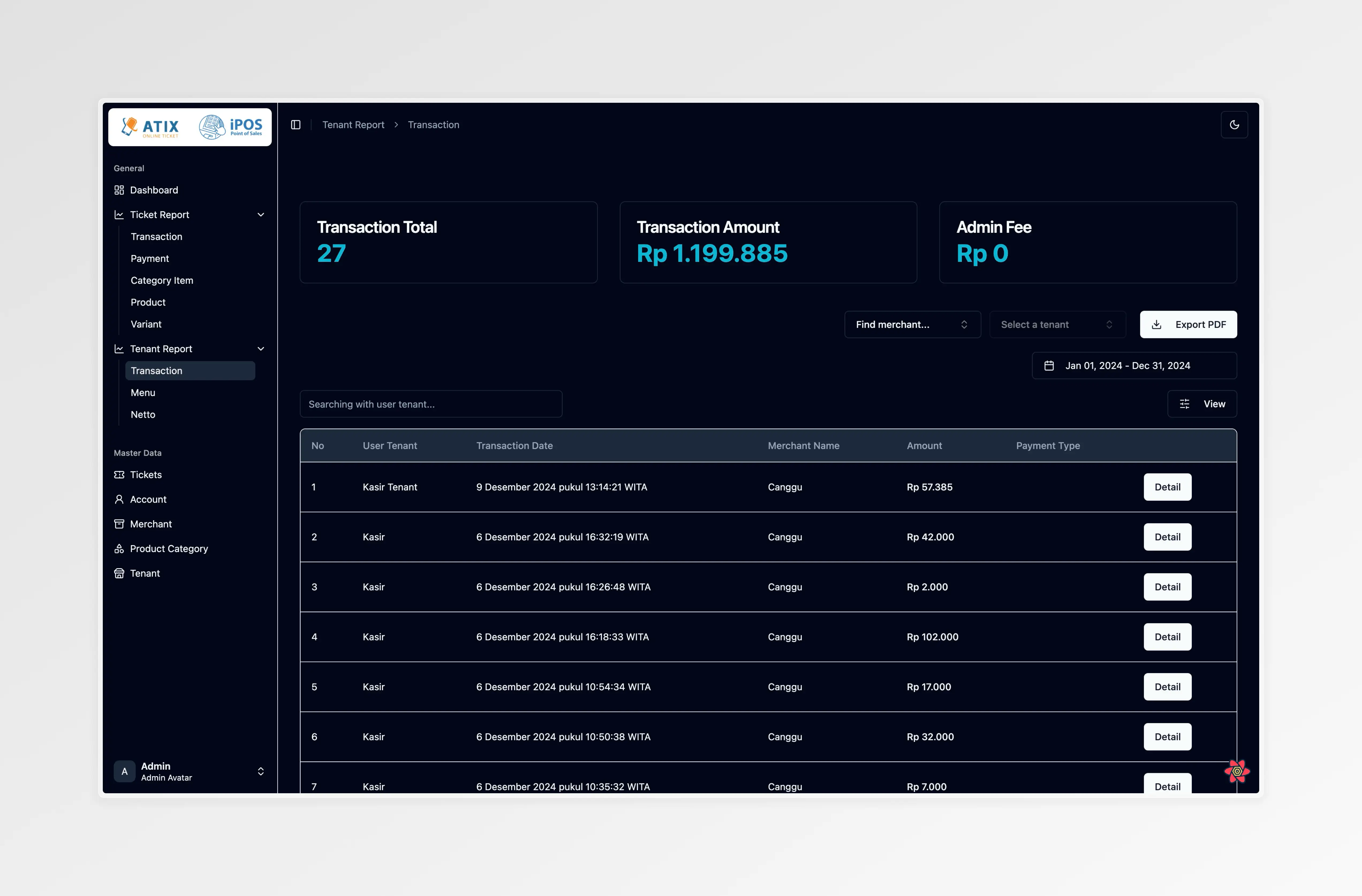The image size is (1362, 896).
Task: Click the Tenant store icon
Action: pos(119,573)
